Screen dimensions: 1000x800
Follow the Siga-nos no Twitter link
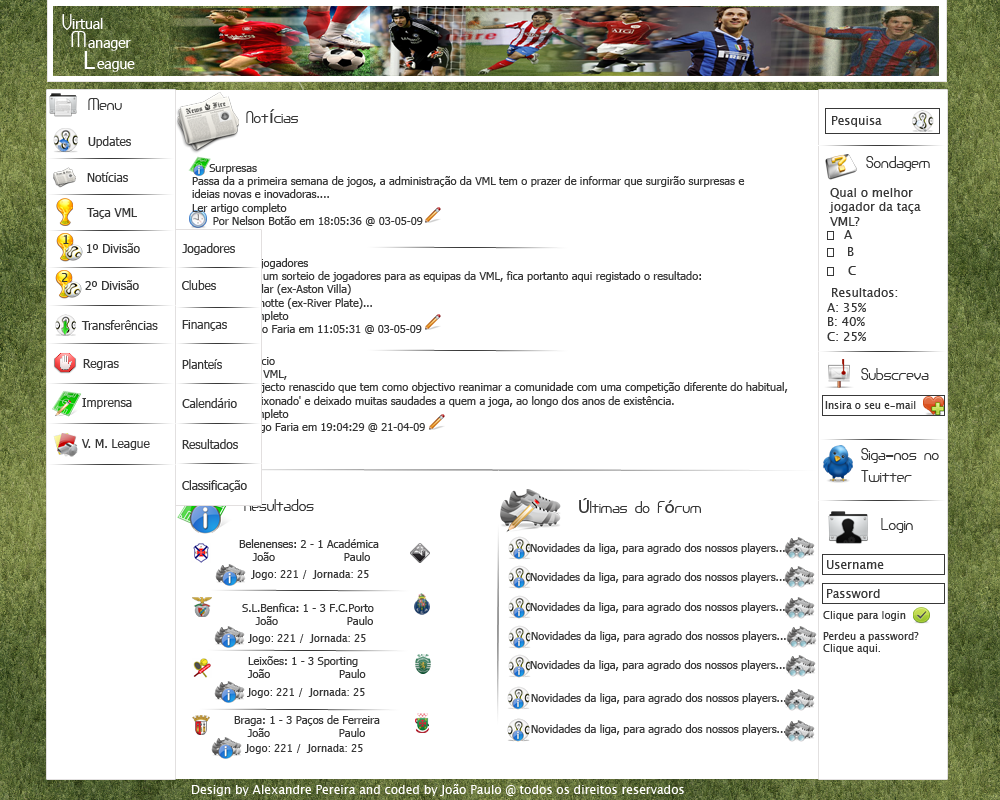[900, 466]
